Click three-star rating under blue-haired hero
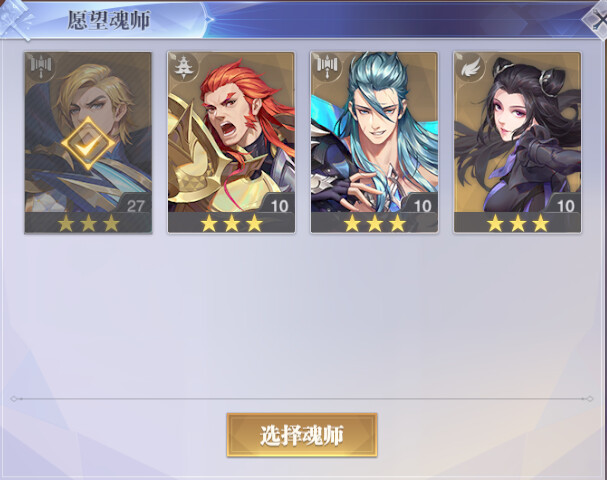Viewport: 607px width, 480px height. (375, 223)
